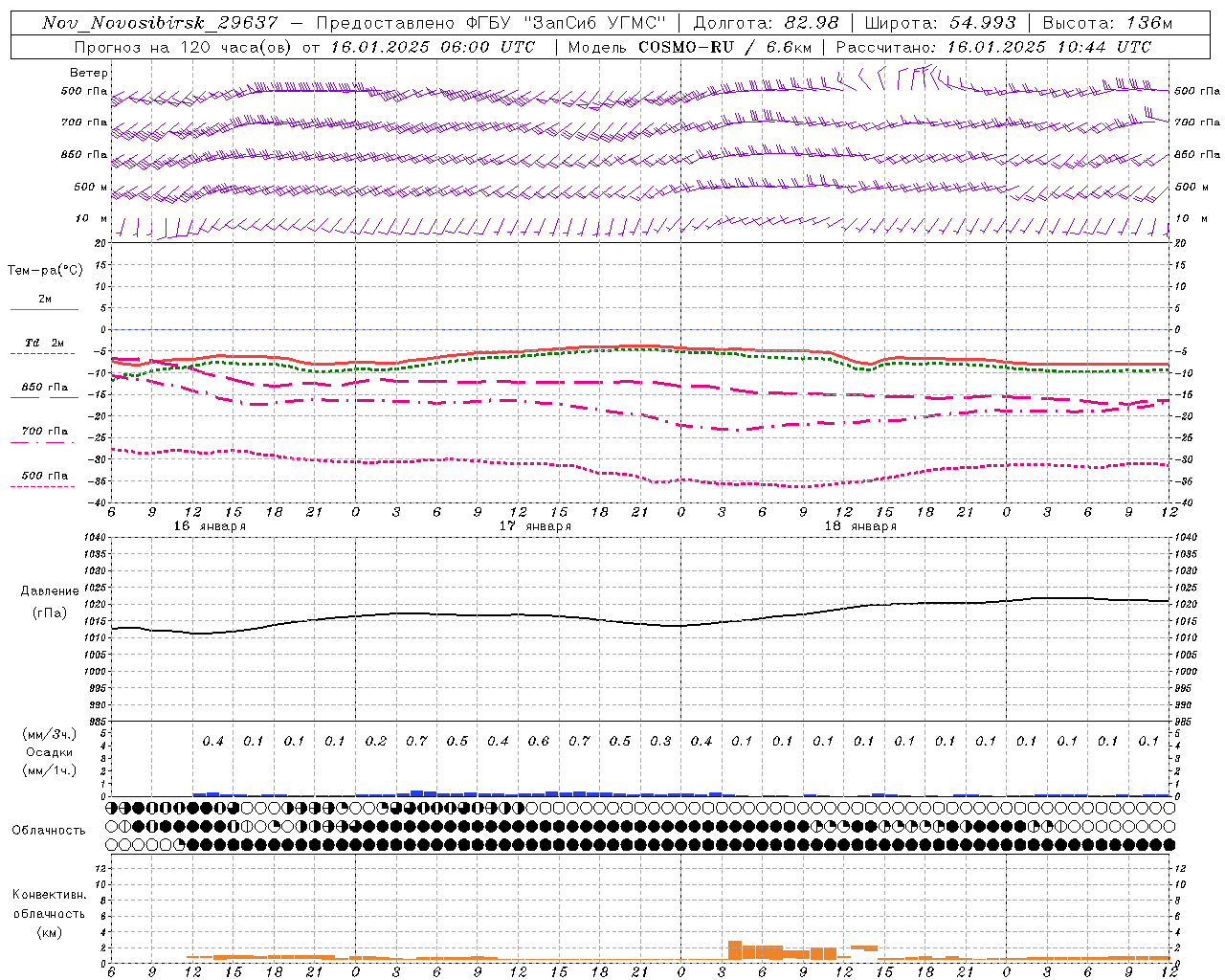Viewport: 1225px width, 980px height.
Task: Click the (мм/1ч.) precipitation unit label
Action: pyautogui.click(x=50, y=770)
